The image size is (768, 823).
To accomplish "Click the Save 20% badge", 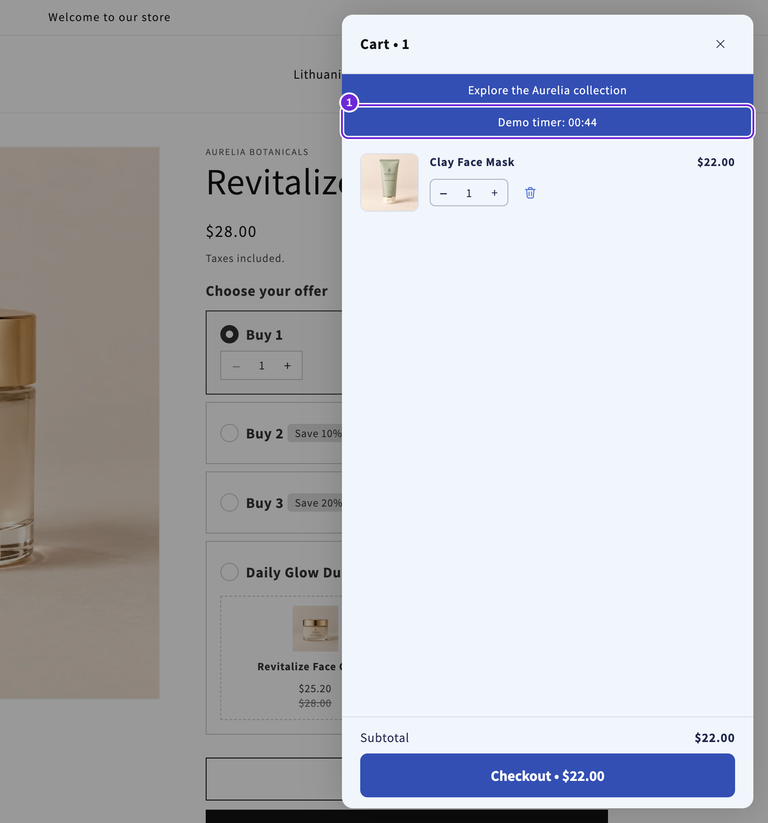I will point(317,503).
